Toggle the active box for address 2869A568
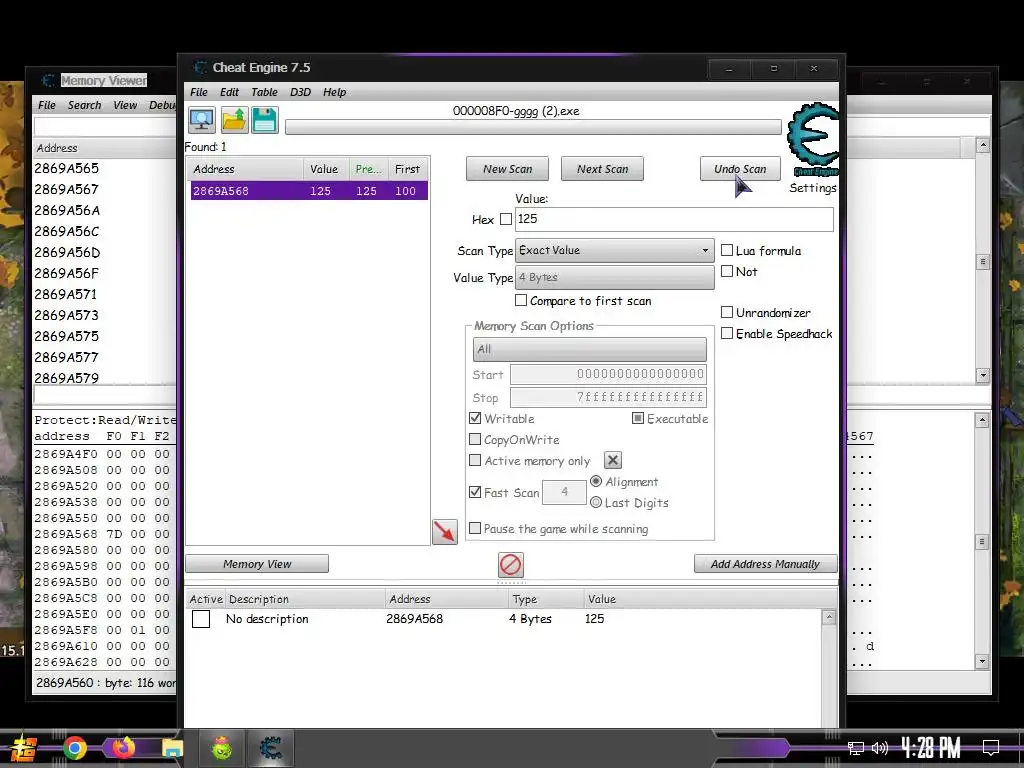The width and height of the screenshot is (1024, 768). [201, 618]
